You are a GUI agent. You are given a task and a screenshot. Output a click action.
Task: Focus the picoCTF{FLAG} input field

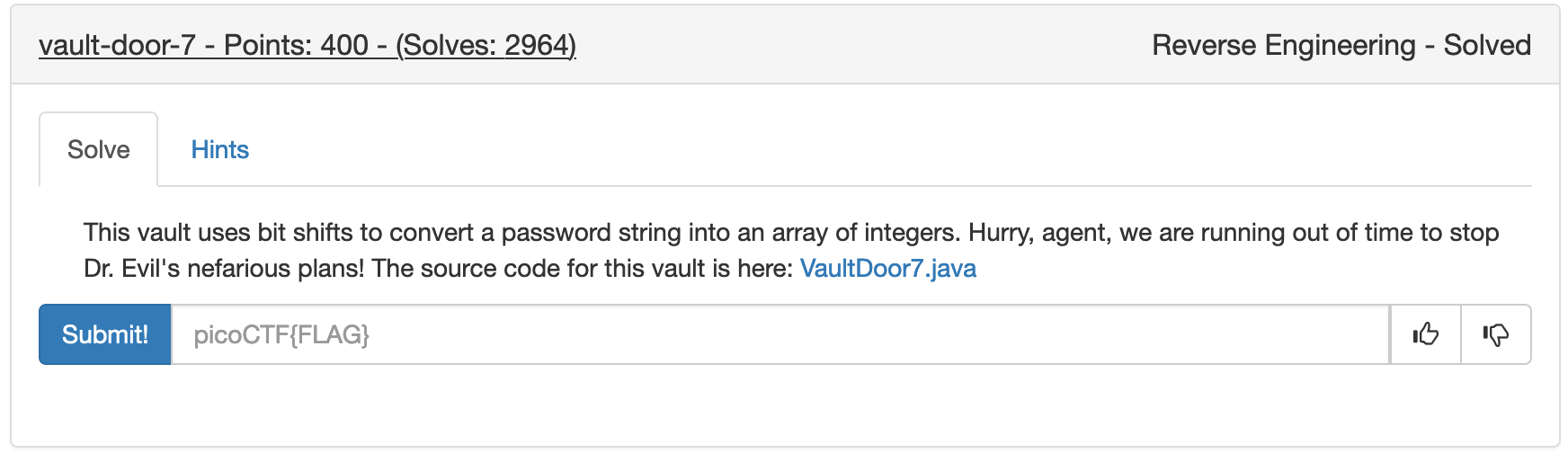coord(780,335)
